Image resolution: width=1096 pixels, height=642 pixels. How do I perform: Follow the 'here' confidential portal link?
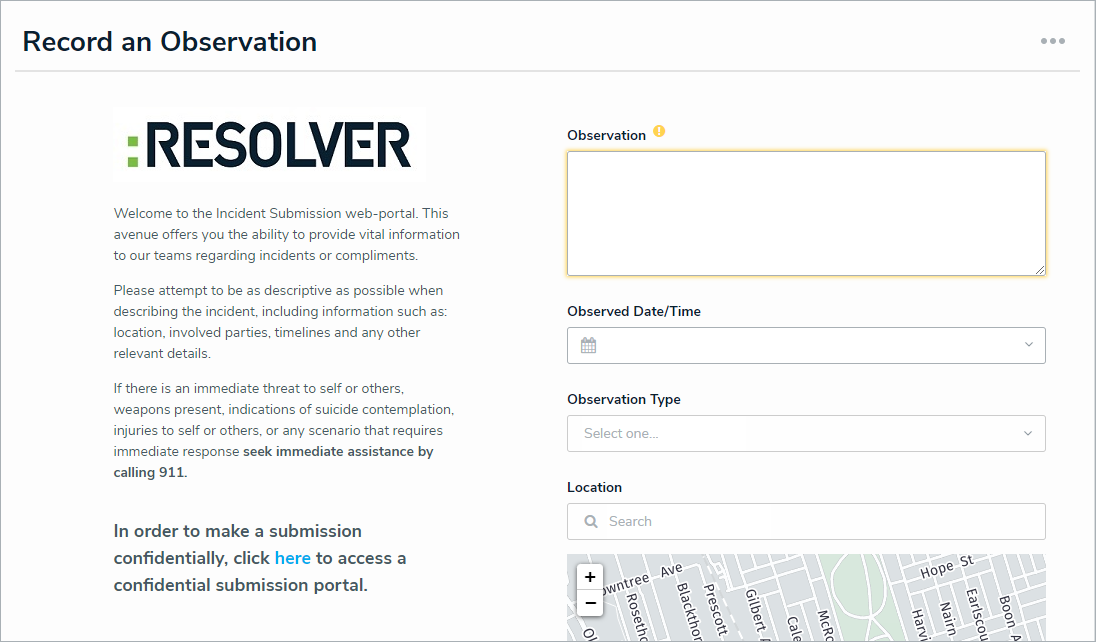(x=292, y=558)
